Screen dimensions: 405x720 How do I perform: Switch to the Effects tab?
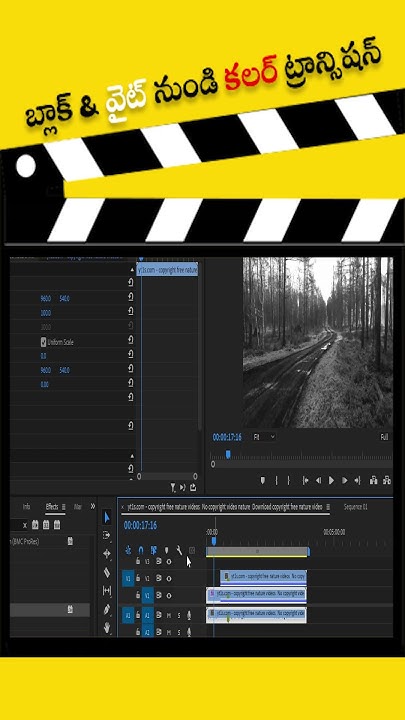point(52,506)
